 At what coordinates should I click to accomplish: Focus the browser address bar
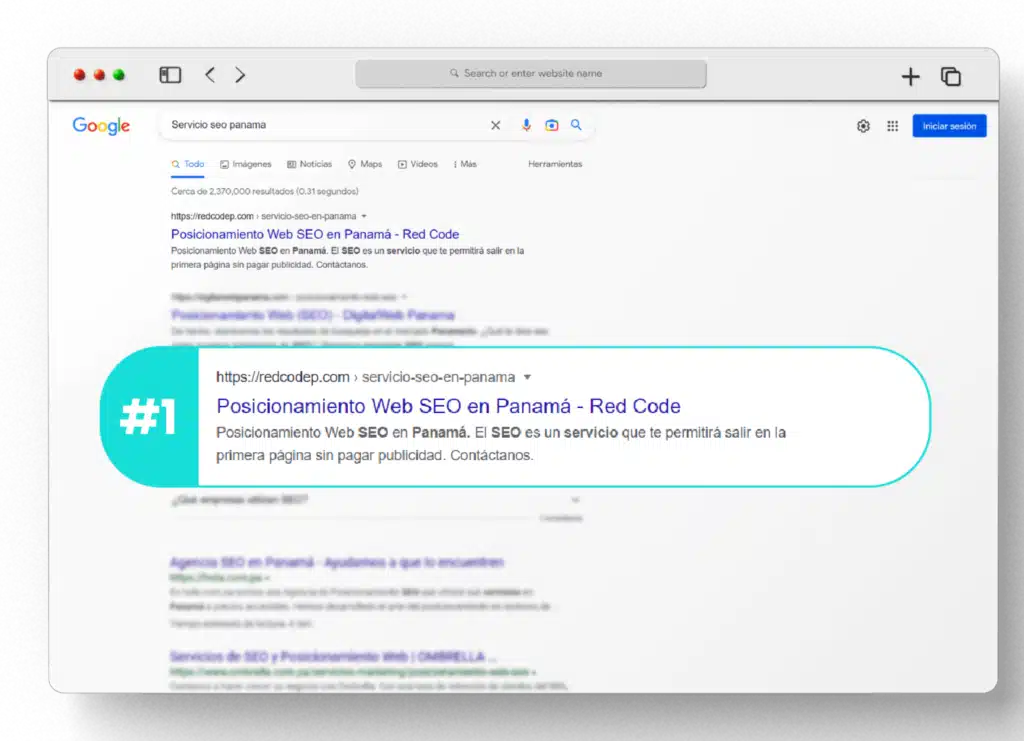pyautogui.click(x=530, y=74)
